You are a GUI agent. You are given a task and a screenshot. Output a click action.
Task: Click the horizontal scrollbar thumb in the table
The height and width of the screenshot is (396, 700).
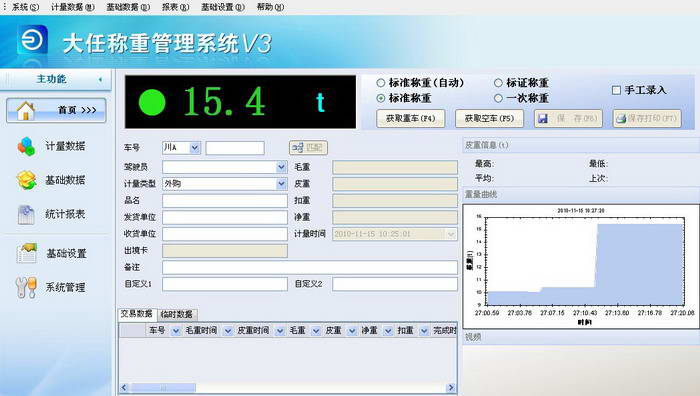click(162, 388)
